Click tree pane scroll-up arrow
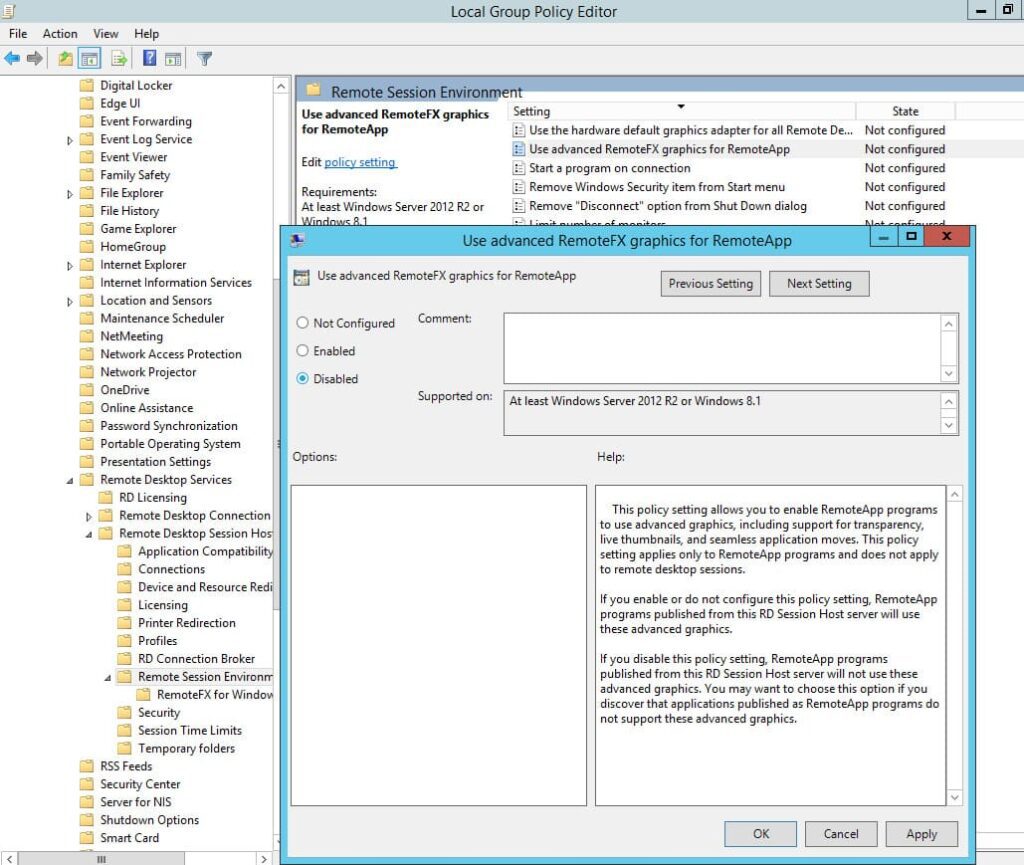This screenshot has height=865, width=1024. pos(280,86)
